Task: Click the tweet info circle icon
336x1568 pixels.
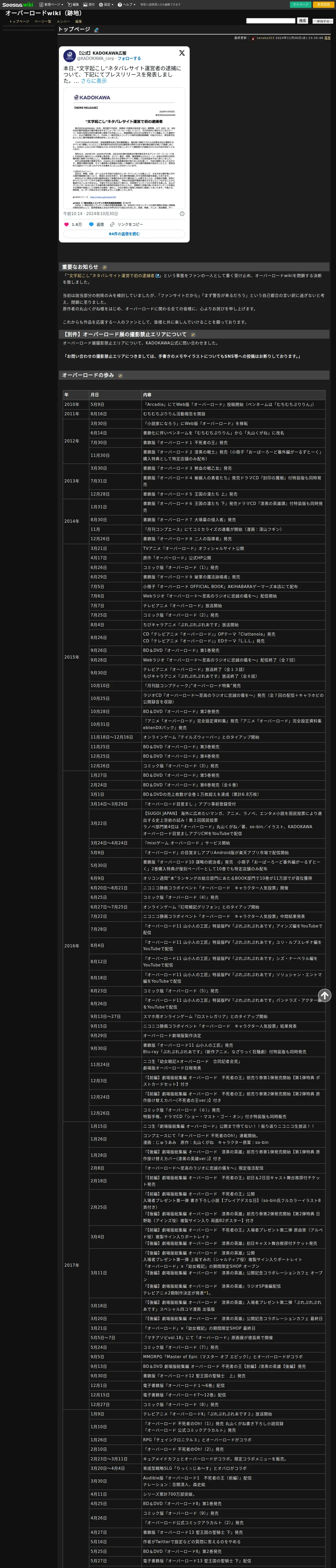Action: [182, 214]
